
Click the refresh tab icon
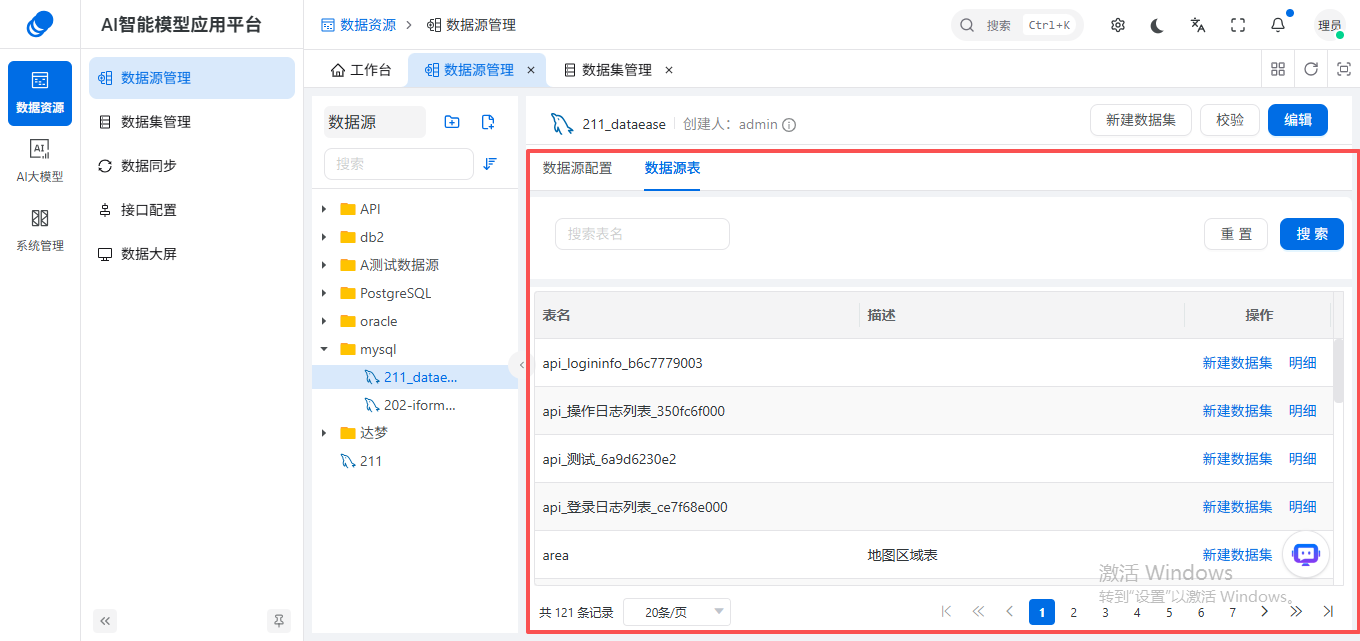coord(1311,69)
